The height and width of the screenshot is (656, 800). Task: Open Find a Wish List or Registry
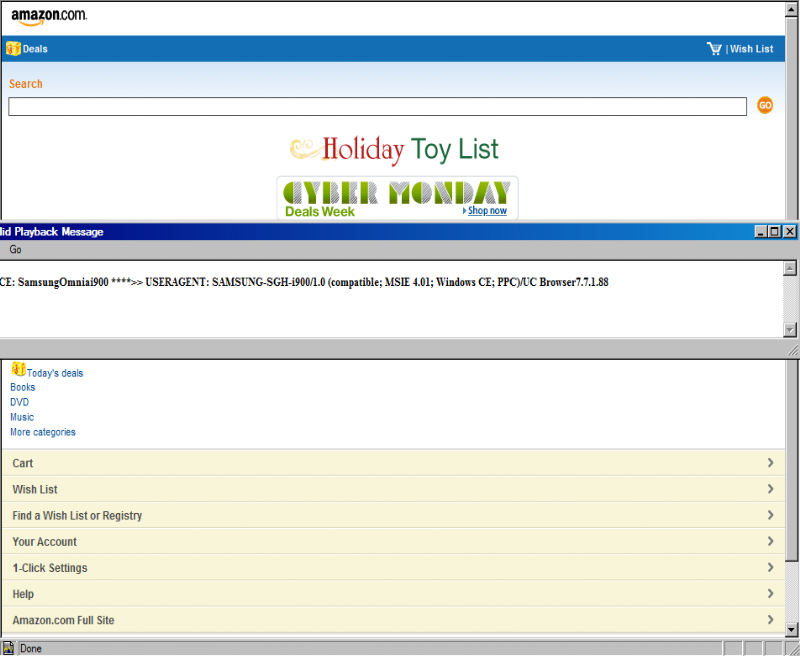(x=393, y=515)
